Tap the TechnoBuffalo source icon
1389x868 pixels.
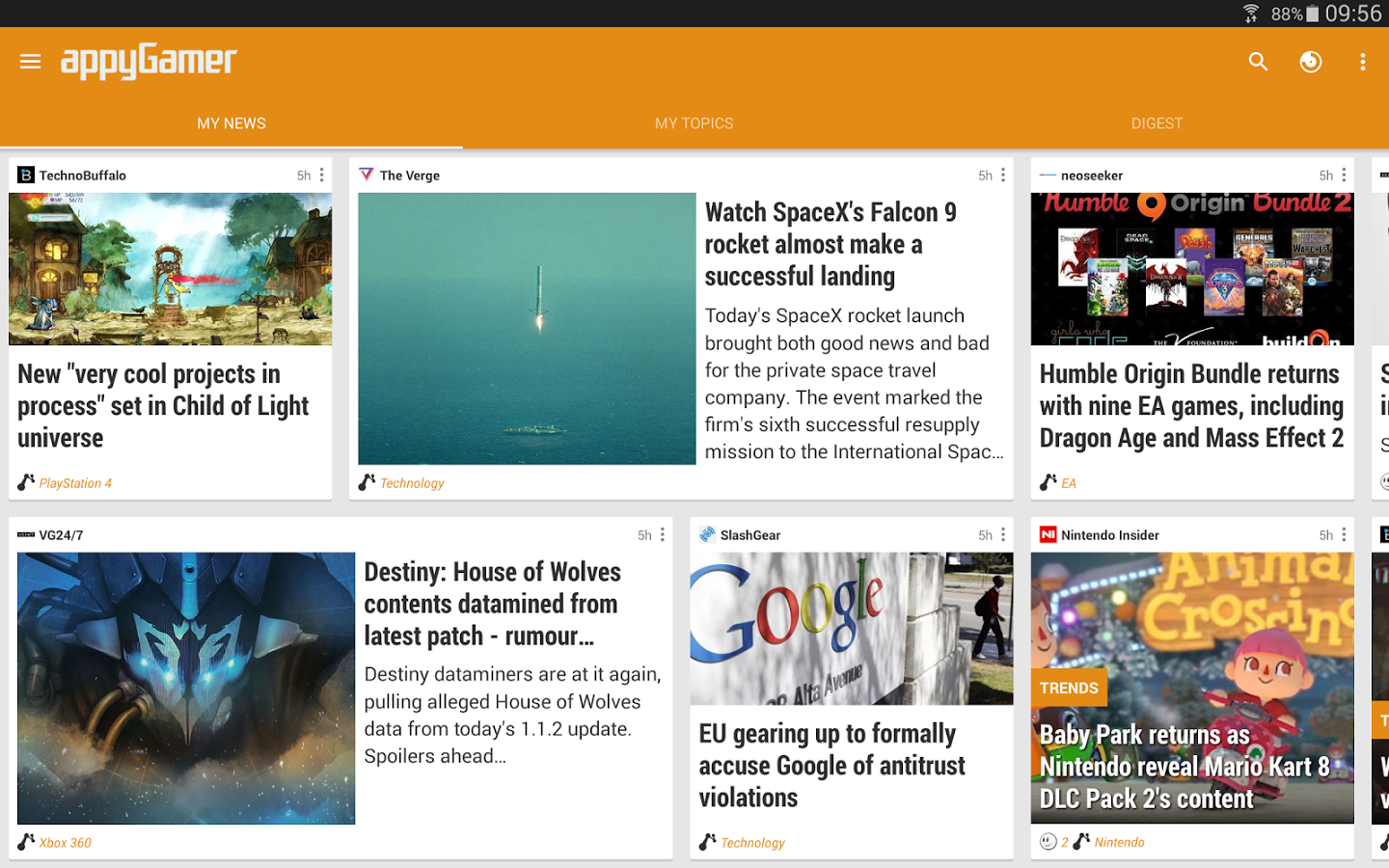tap(26, 175)
